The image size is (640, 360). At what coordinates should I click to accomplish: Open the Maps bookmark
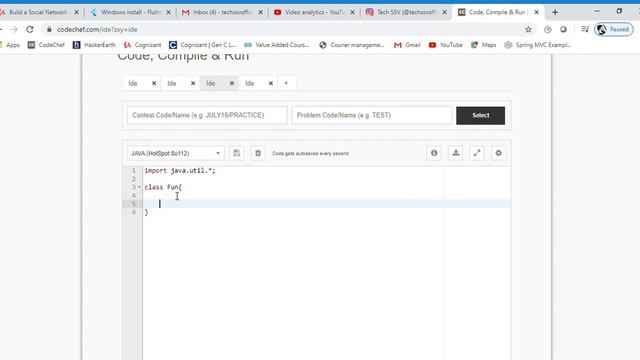click(484, 45)
